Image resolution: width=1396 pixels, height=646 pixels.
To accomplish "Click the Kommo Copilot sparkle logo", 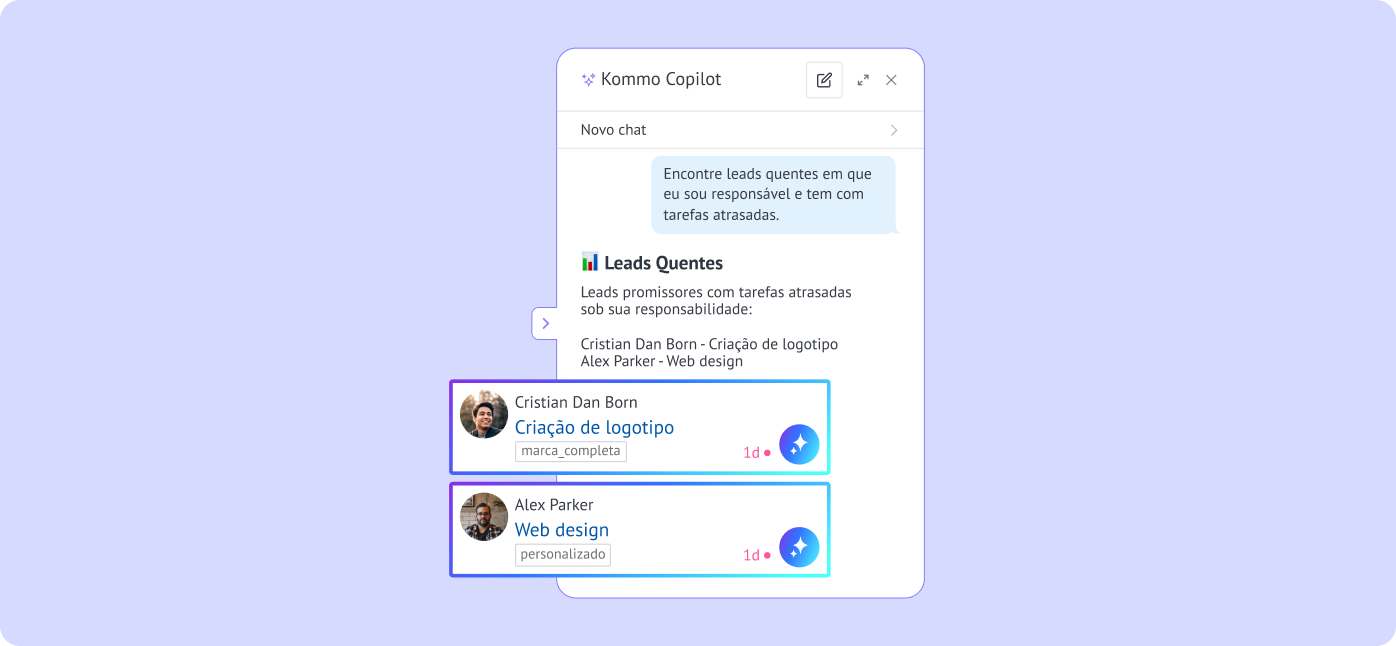I will tap(588, 80).
